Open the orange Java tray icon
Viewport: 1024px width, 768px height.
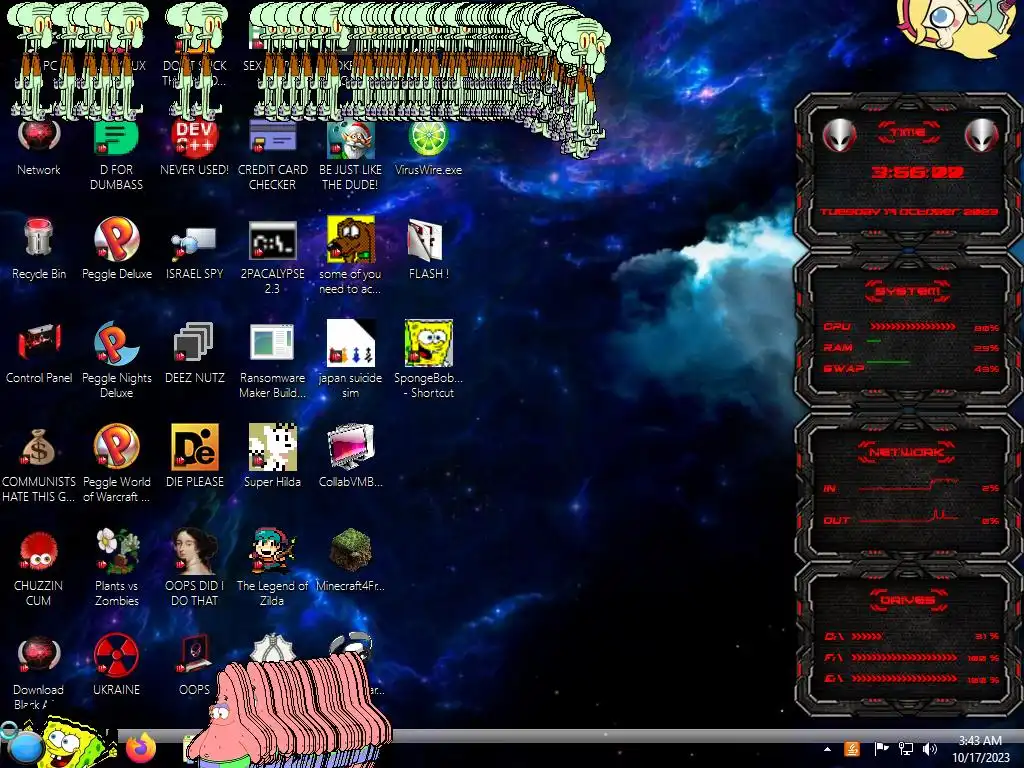tap(852, 749)
